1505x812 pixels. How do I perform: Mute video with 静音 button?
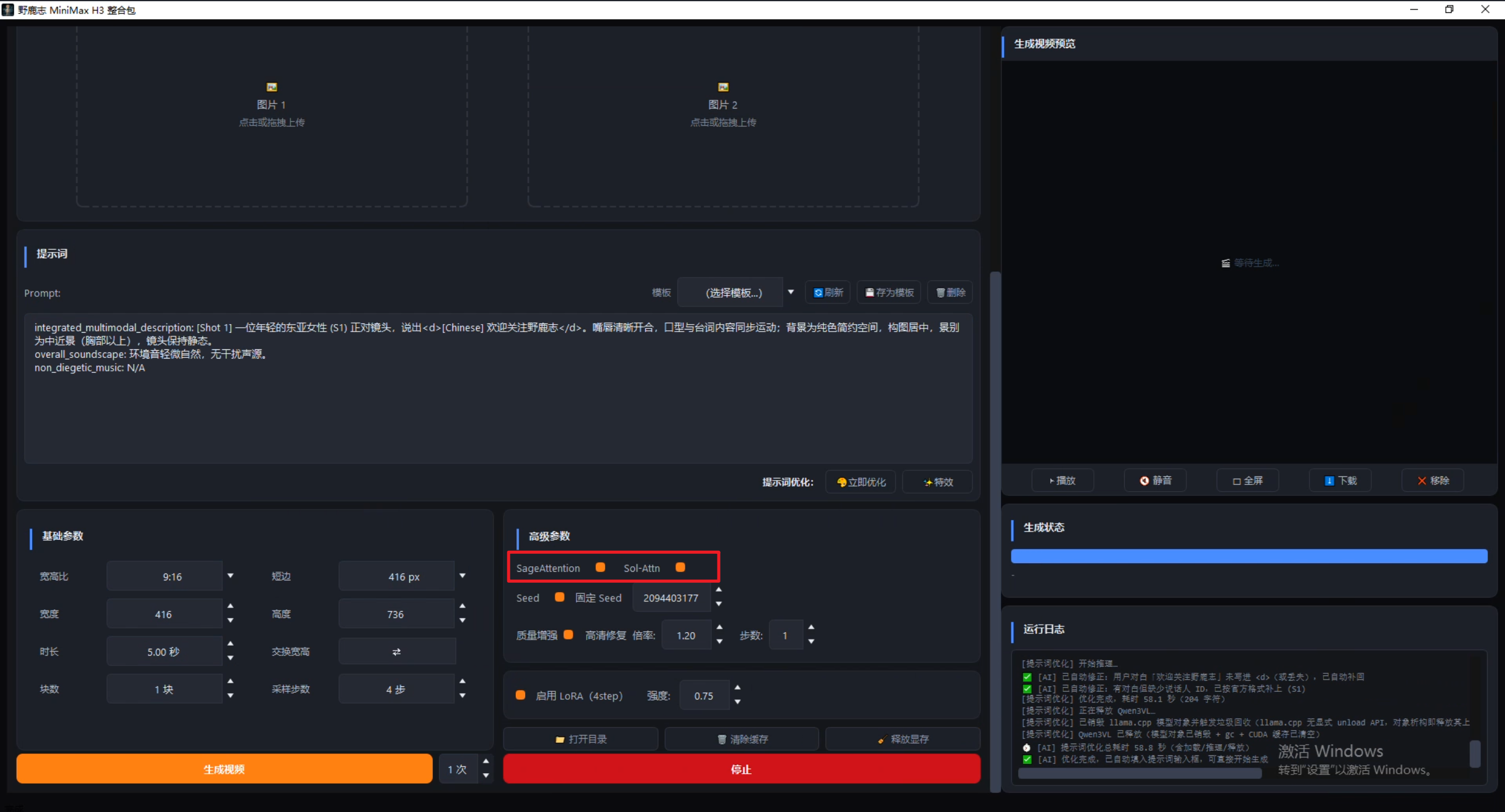click(x=1156, y=481)
